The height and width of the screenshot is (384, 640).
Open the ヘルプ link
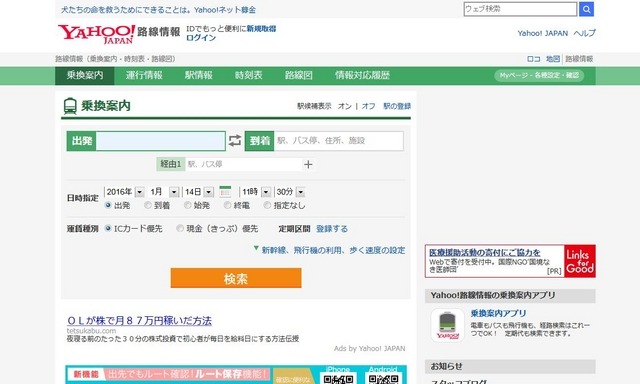tap(584, 33)
